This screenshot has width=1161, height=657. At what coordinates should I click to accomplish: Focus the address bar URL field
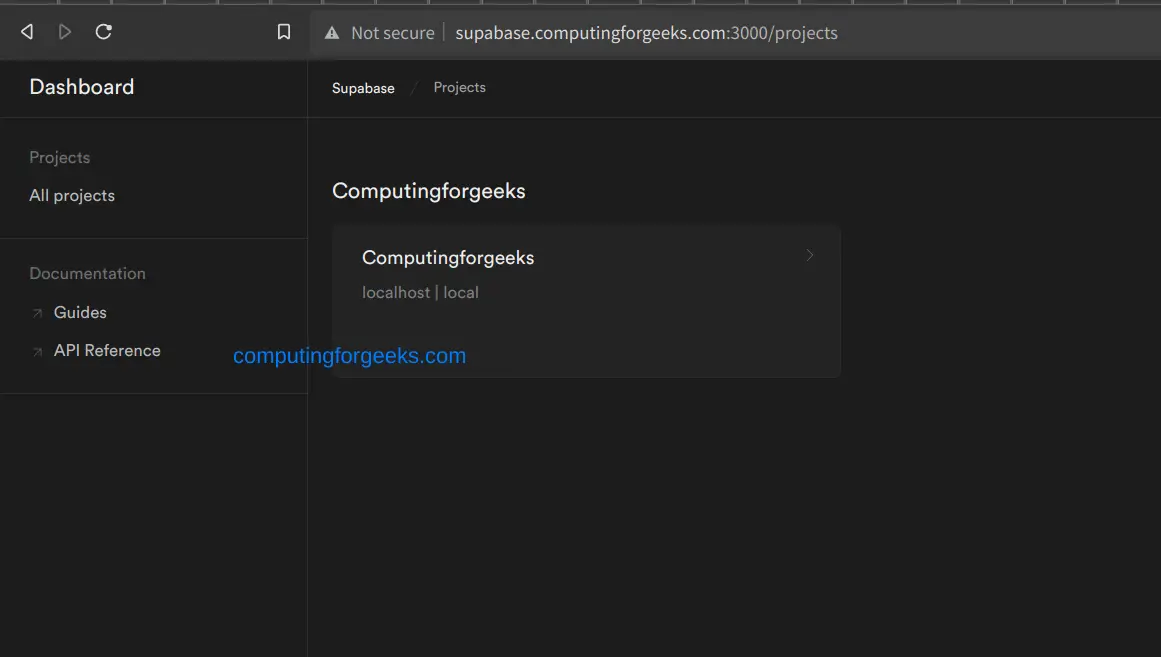point(646,33)
